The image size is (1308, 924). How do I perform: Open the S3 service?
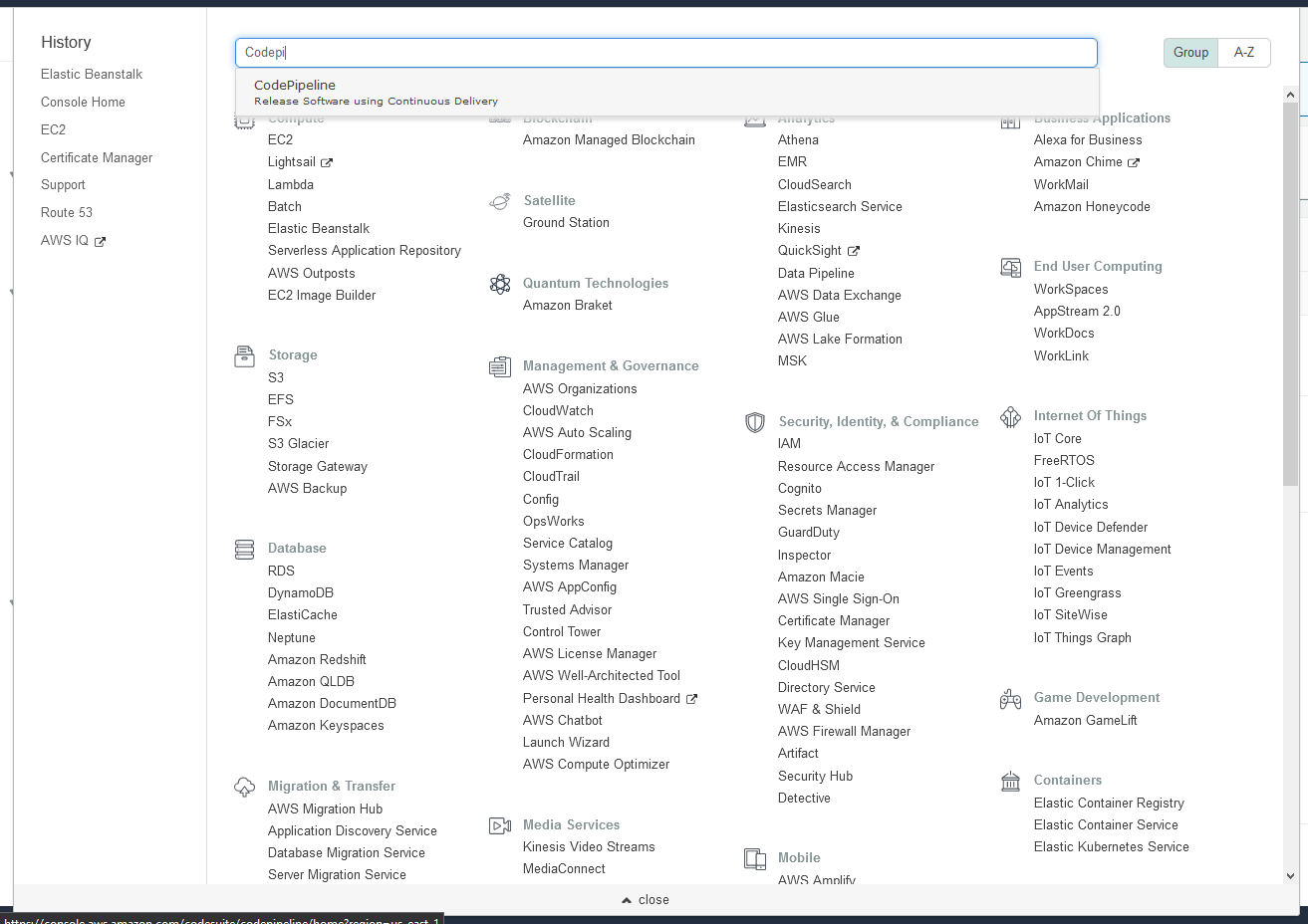click(x=276, y=378)
